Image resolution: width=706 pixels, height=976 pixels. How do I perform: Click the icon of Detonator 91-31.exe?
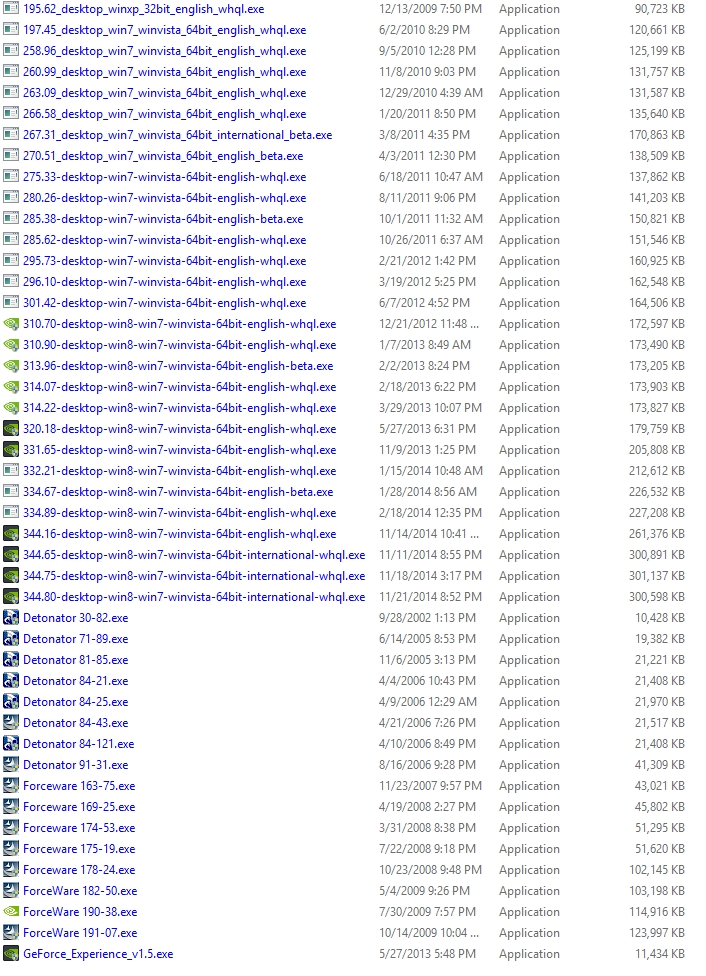point(11,764)
